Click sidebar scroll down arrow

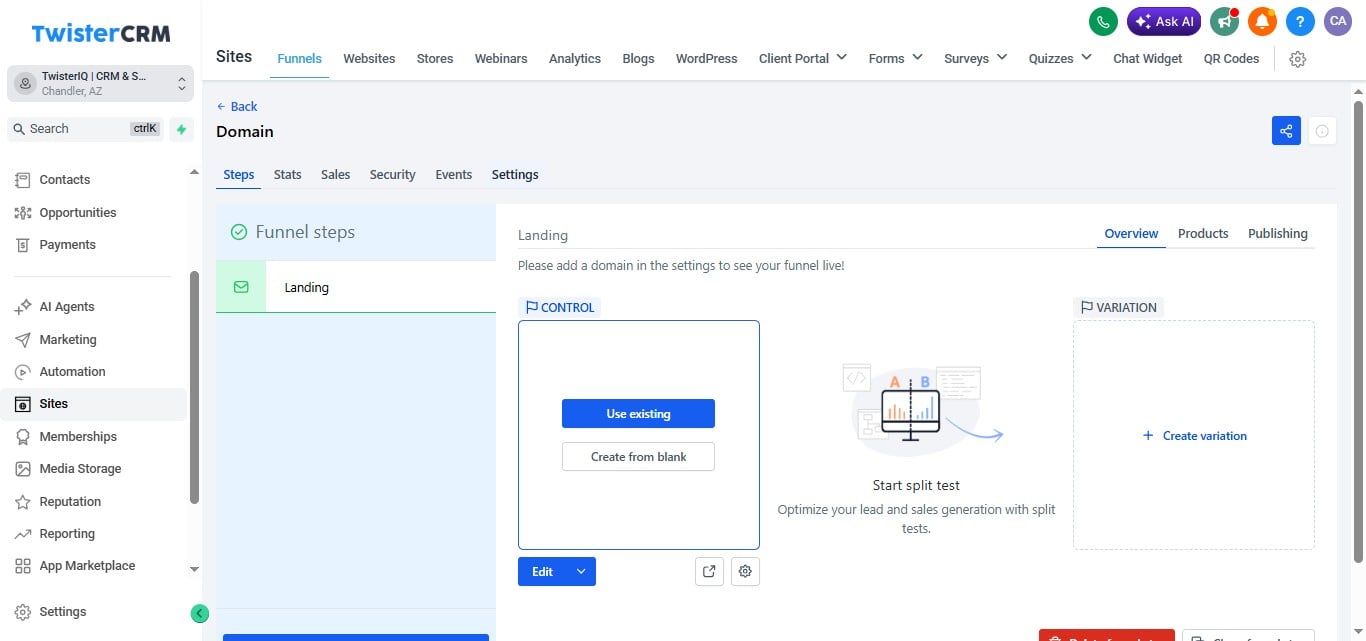point(194,569)
